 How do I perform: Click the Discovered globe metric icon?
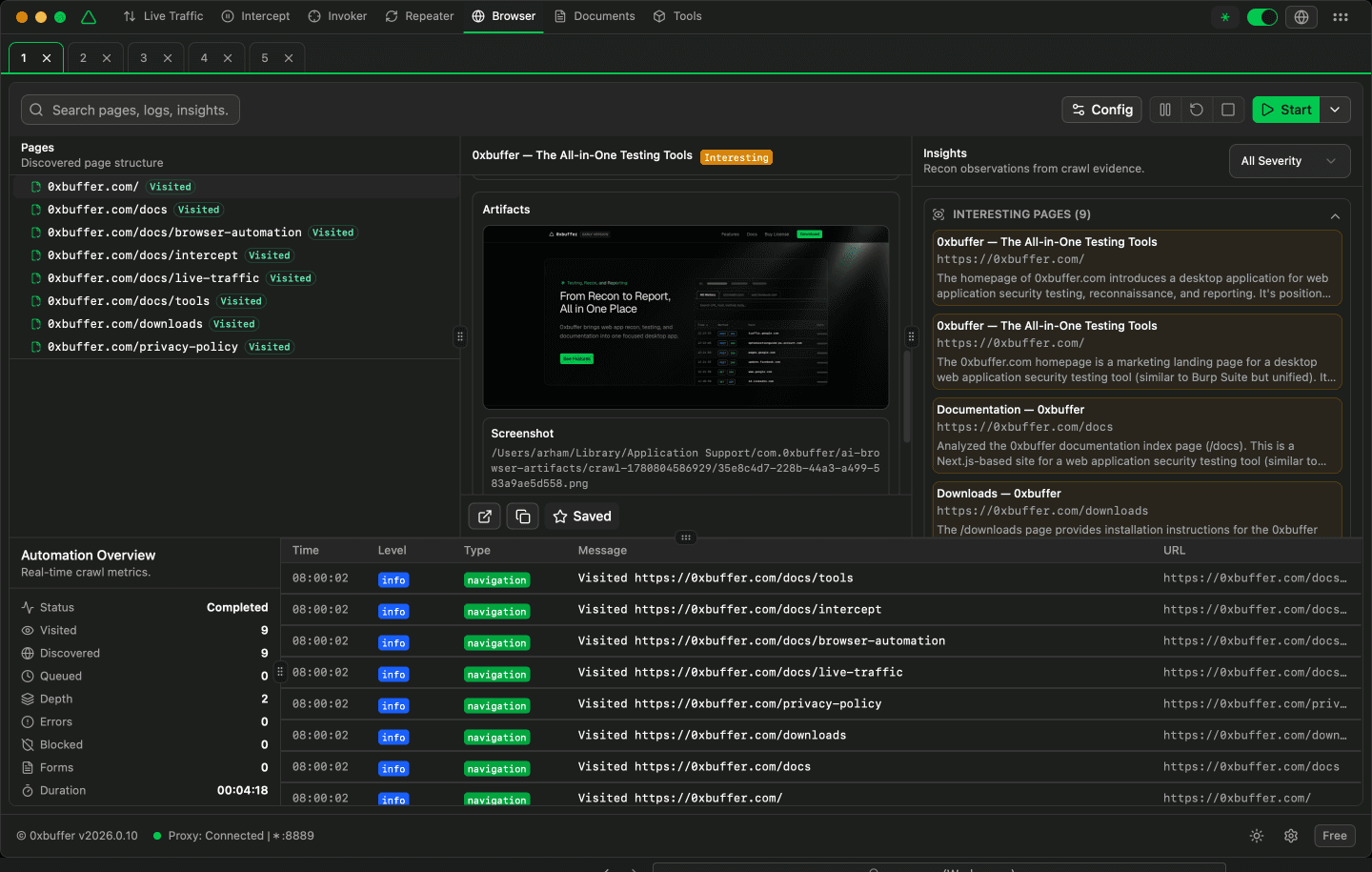[x=28, y=654]
